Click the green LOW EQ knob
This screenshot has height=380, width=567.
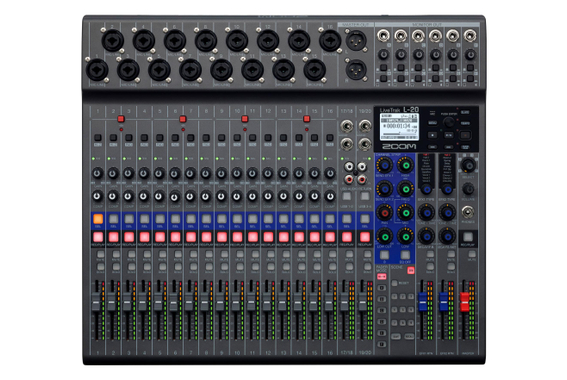pyautogui.click(x=406, y=236)
